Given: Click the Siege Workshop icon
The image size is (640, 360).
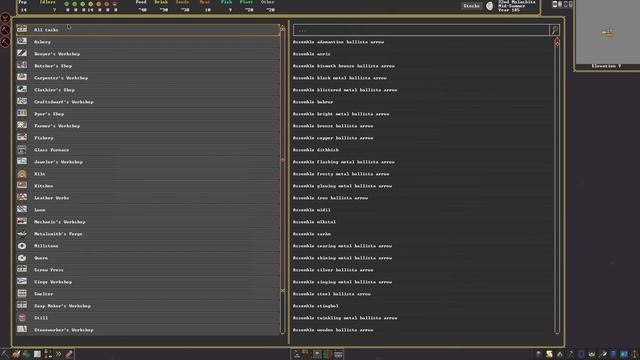Looking at the screenshot, I should pos(22,282).
